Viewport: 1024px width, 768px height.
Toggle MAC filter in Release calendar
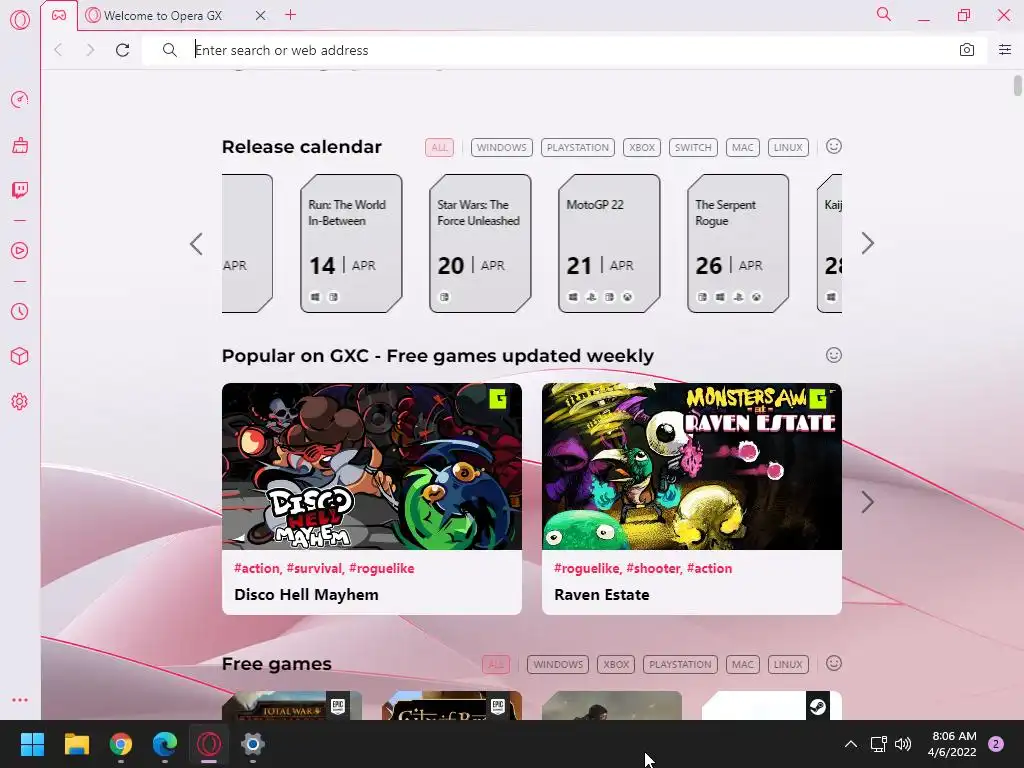click(x=743, y=148)
